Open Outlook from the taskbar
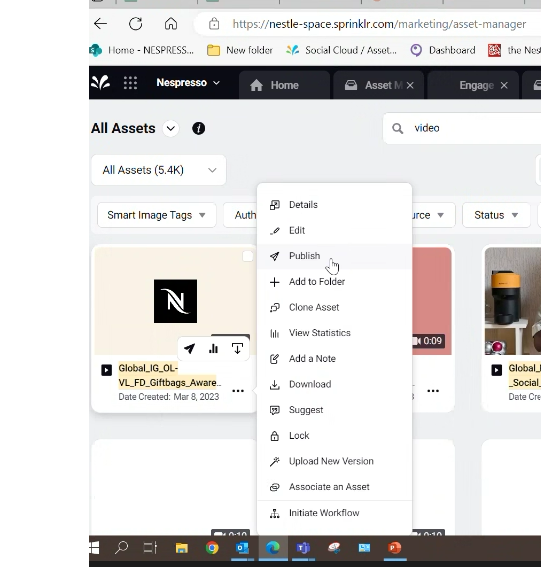Image resolution: width=541 pixels, height=567 pixels. 242,548
